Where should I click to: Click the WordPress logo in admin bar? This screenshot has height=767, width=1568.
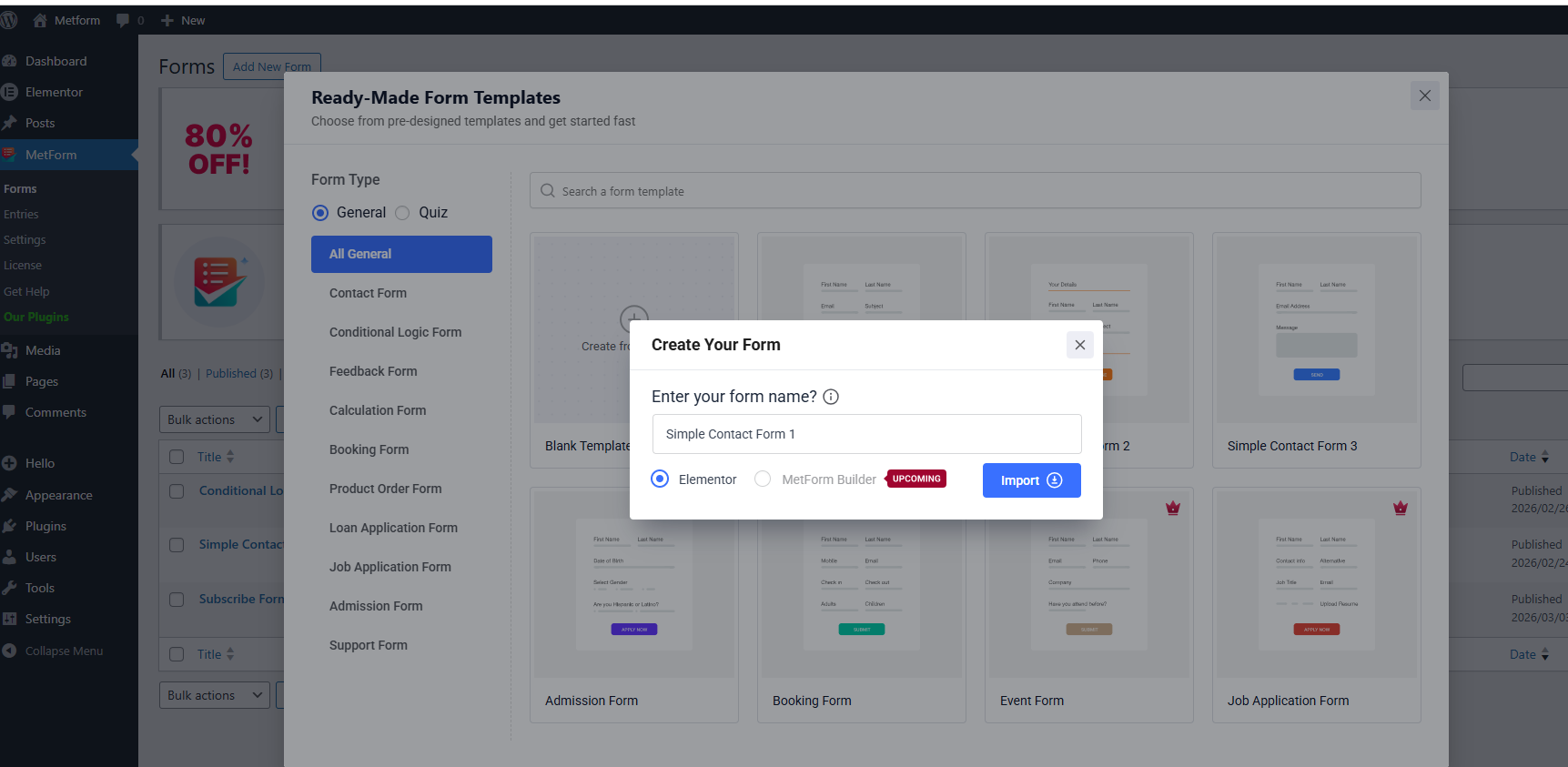click(10, 20)
